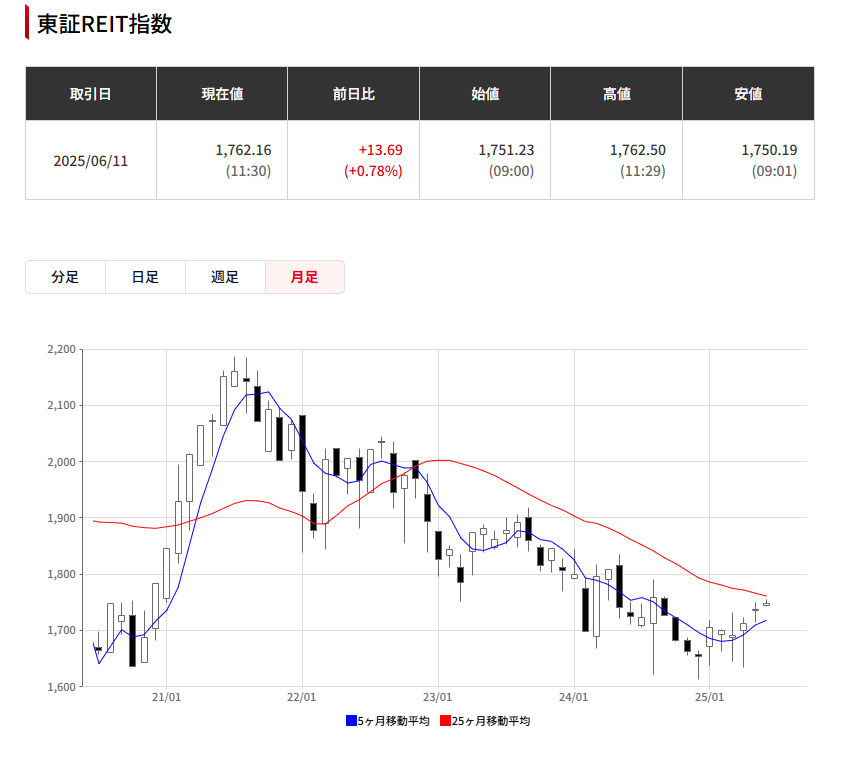Screen dimensions: 852x770
Task: Select the 月足 chart tab
Action: pos(305,277)
